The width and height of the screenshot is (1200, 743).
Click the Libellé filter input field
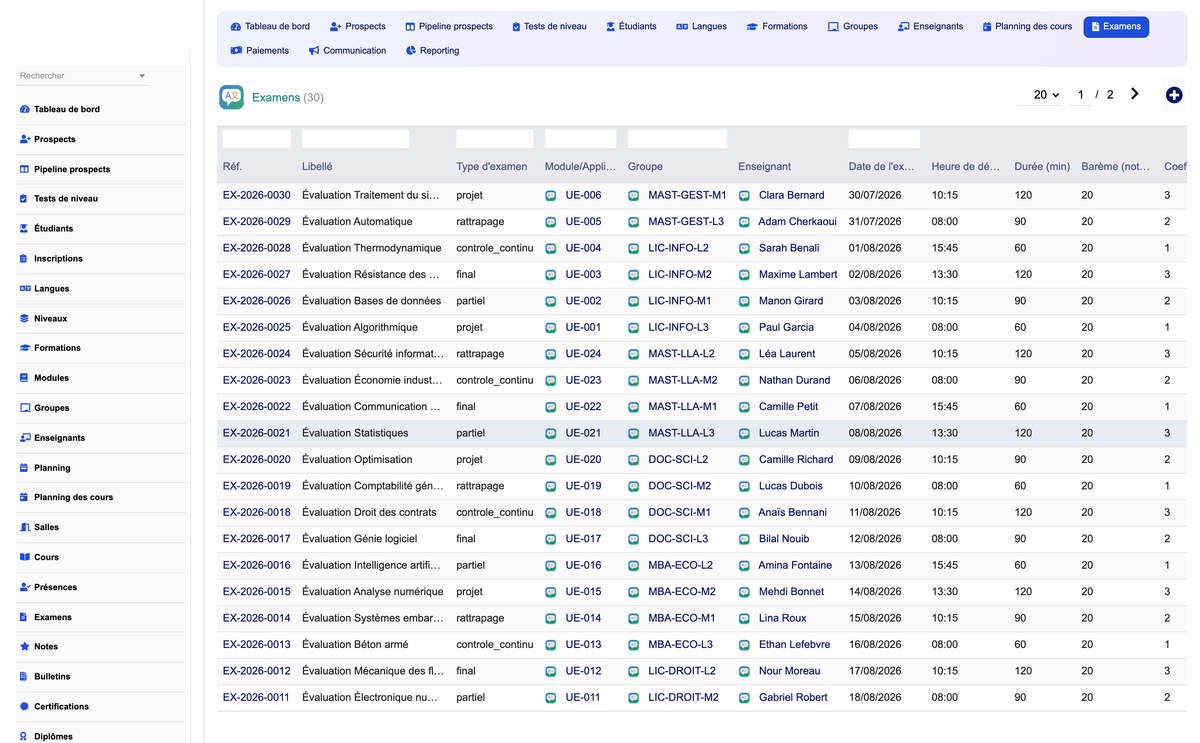coord(356,139)
